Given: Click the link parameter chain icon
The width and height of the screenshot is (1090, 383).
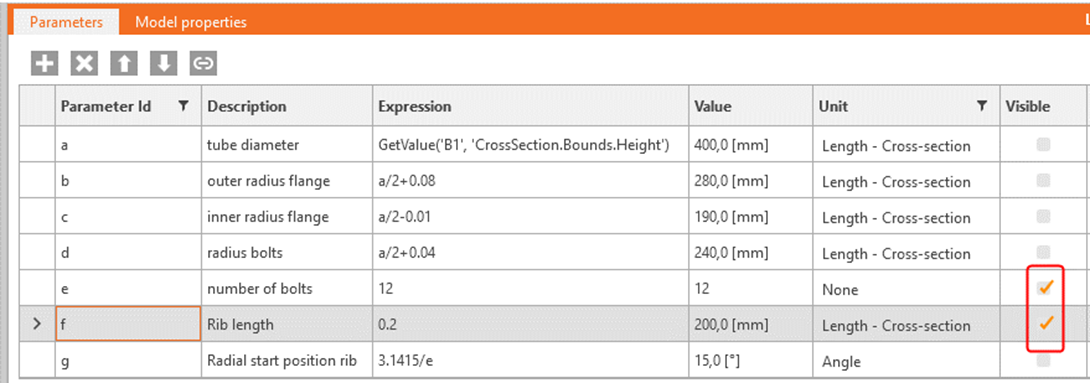Looking at the screenshot, I should [203, 64].
